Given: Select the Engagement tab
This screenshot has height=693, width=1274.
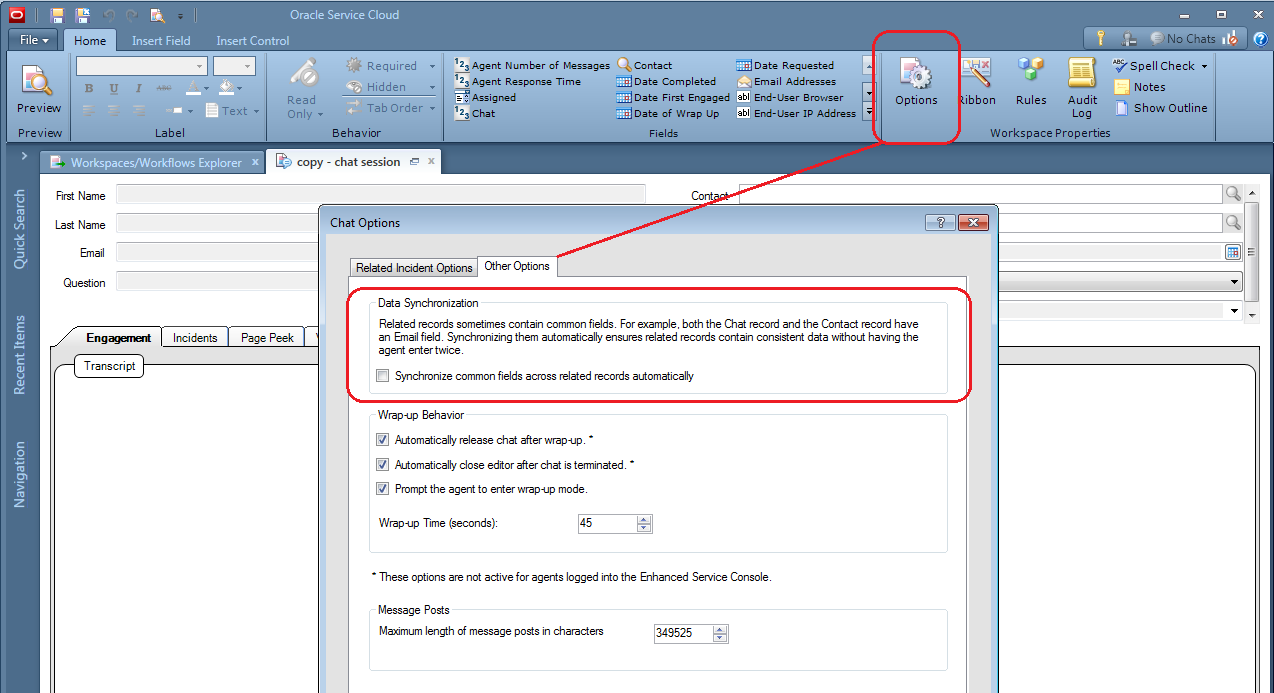Looking at the screenshot, I should point(118,338).
